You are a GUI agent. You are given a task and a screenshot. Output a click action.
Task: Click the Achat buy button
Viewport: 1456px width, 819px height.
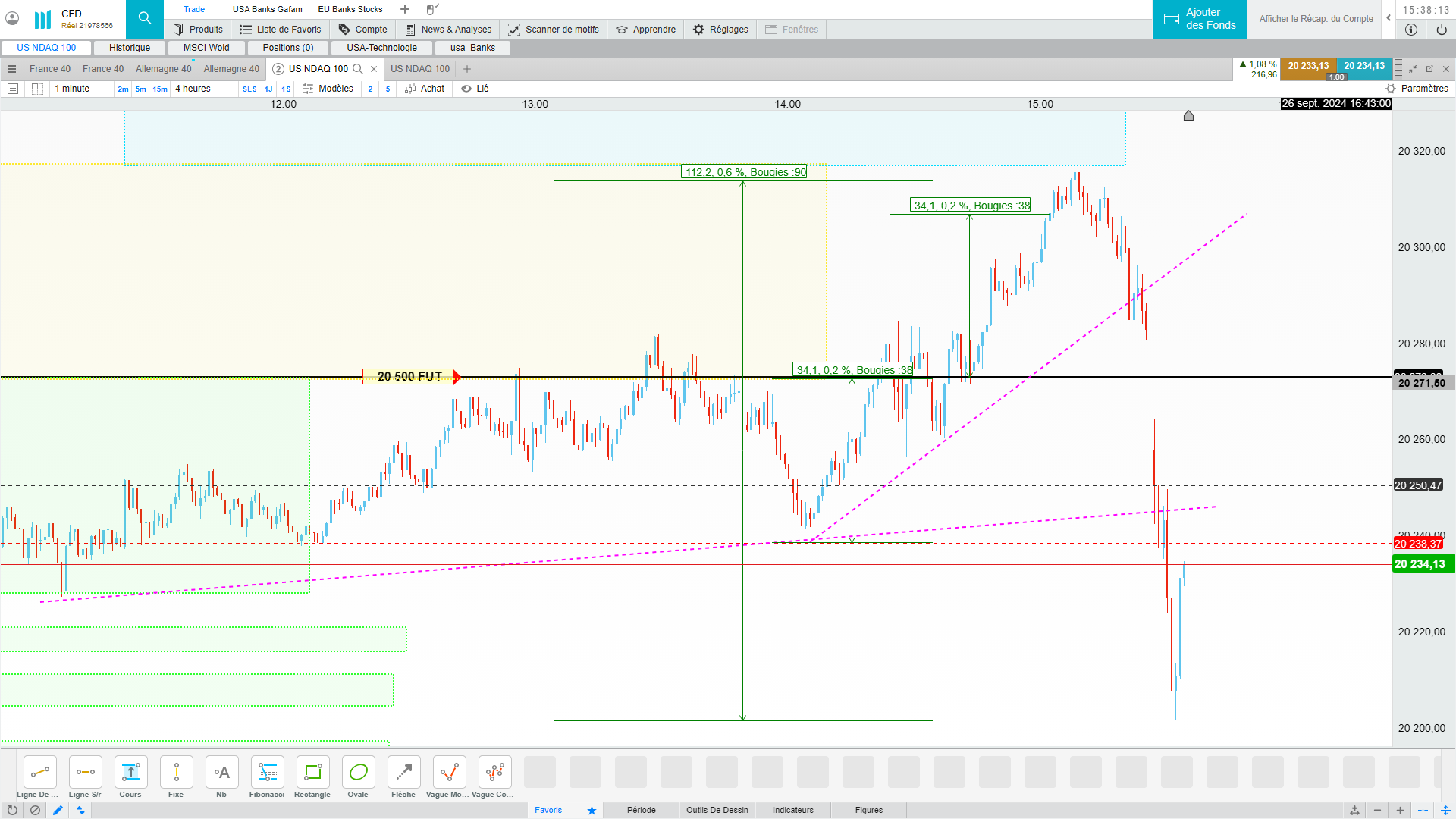425,89
